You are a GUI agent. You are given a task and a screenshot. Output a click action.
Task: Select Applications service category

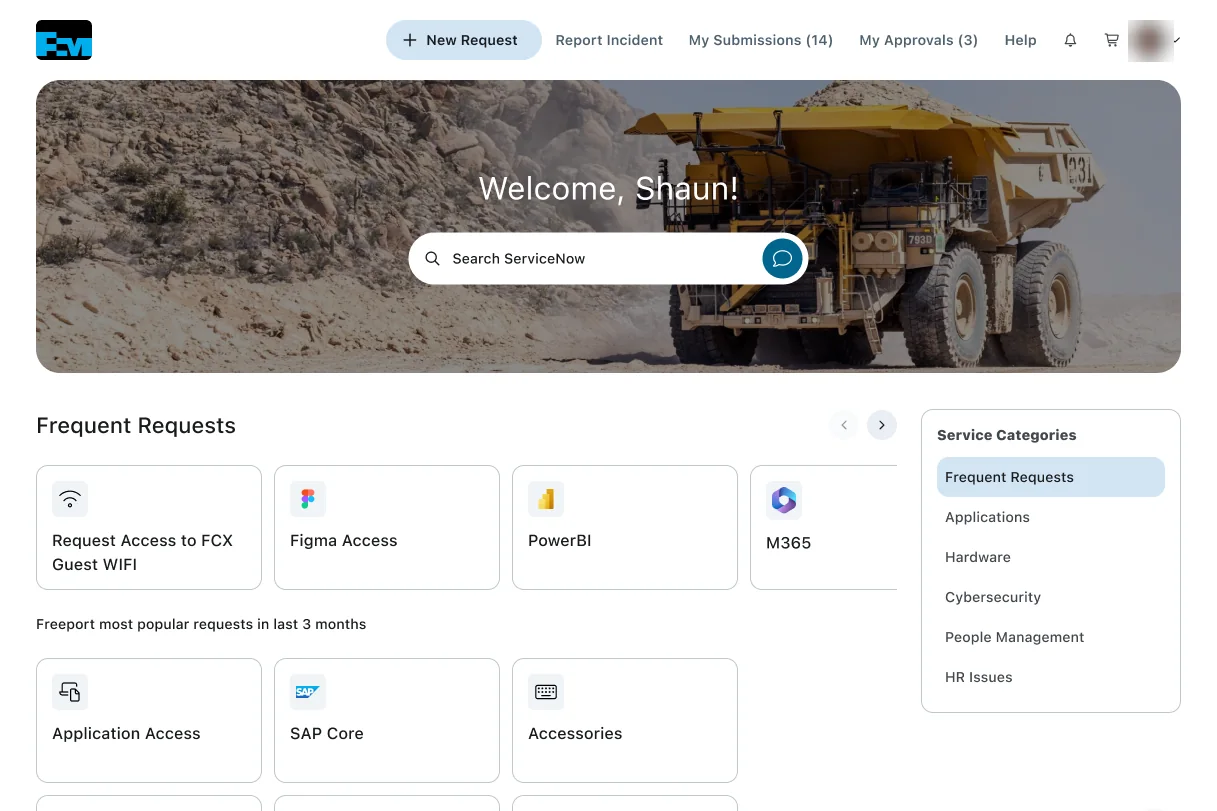[x=1051, y=517]
